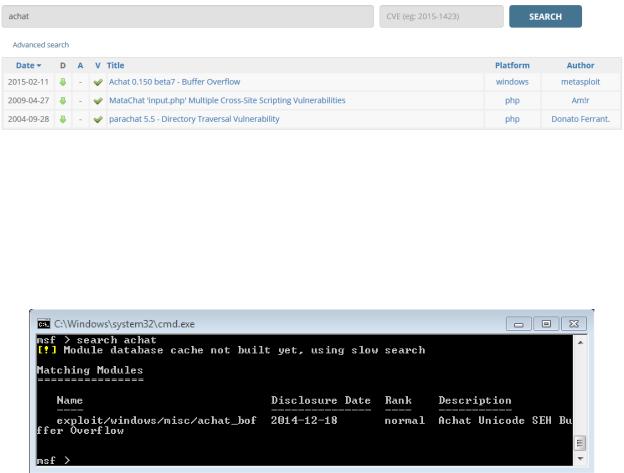The image size is (624, 473).
Task: Click the Matching Modules heading in console
Action: (90, 370)
